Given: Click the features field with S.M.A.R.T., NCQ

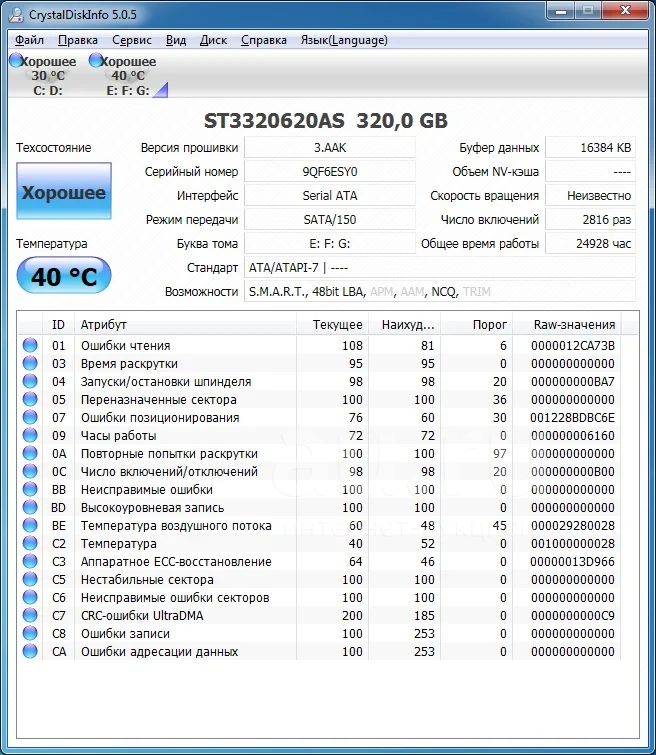Looking at the screenshot, I should (440, 292).
